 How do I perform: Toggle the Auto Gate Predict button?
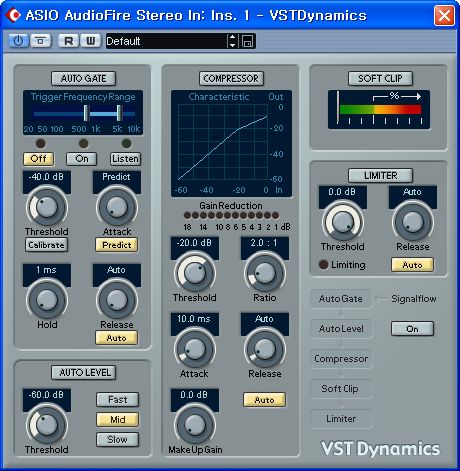[x=117, y=245]
